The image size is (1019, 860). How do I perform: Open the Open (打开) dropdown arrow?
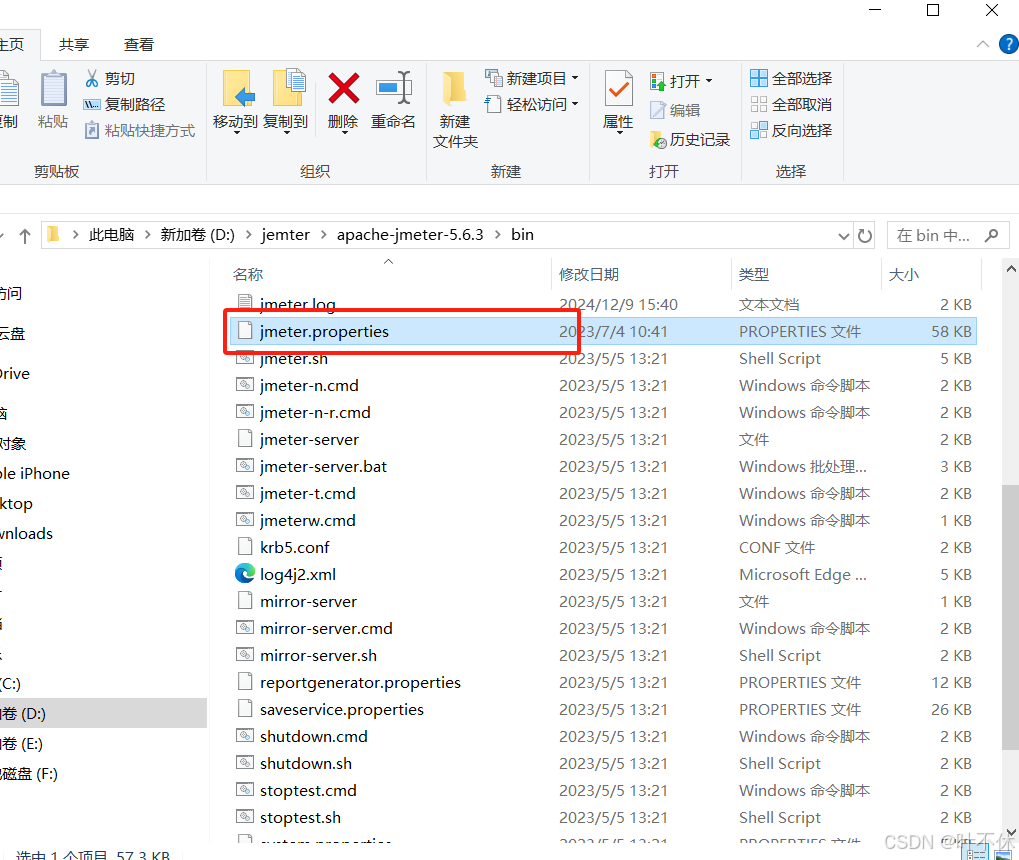pyautogui.click(x=709, y=81)
